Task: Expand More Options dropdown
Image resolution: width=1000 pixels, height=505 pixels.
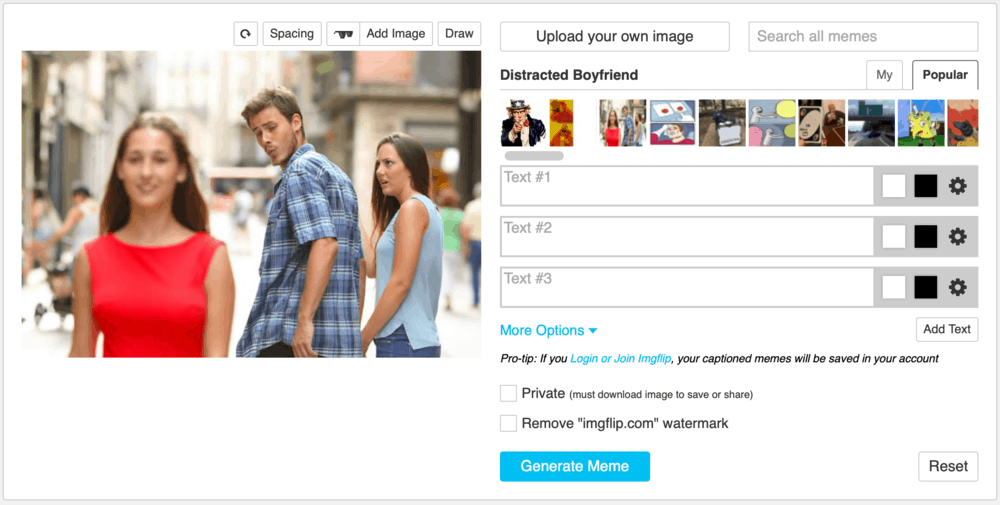Action: [548, 330]
